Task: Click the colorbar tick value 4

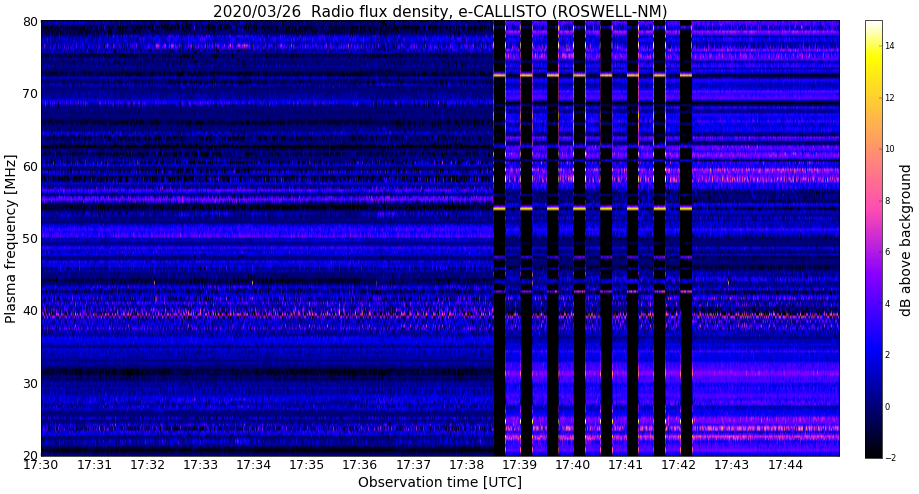Action: (888, 304)
